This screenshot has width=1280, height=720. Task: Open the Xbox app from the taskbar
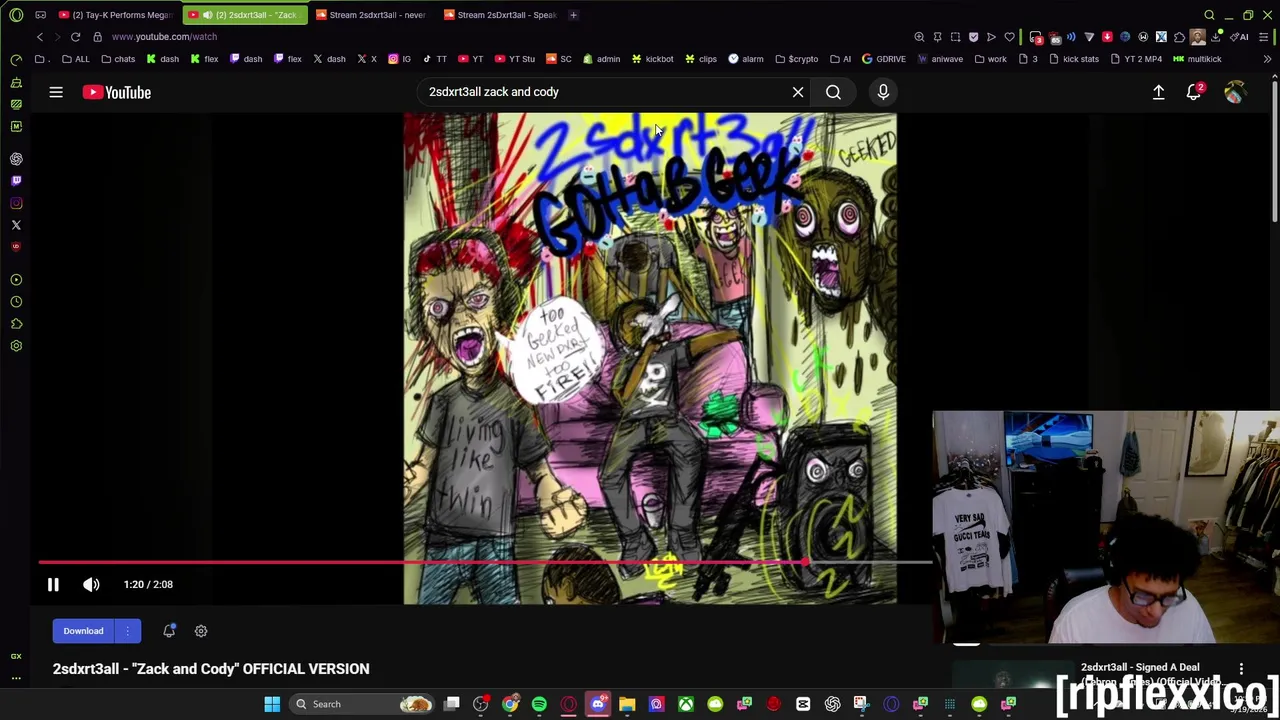[686, 704]
